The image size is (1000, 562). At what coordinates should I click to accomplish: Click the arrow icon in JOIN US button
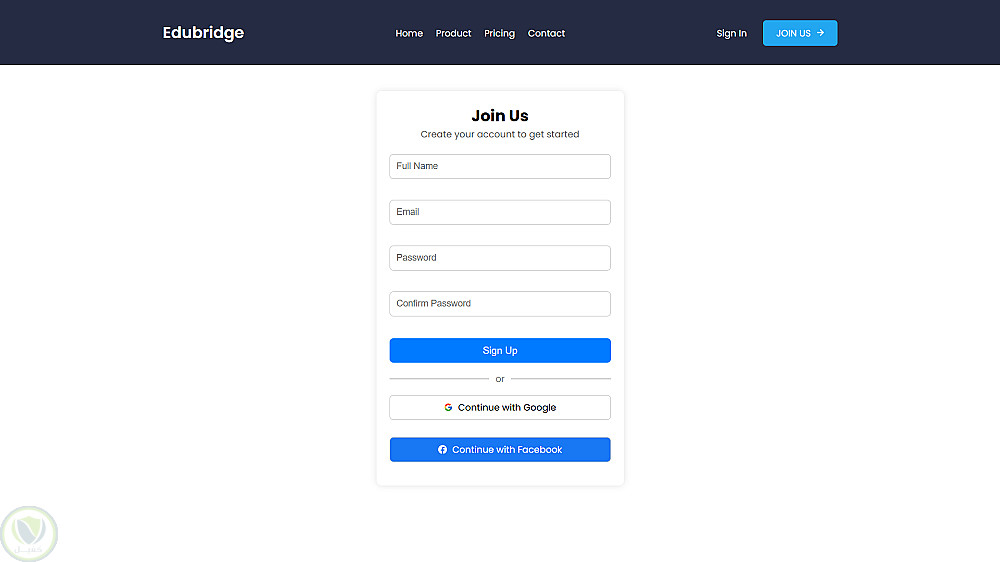(821, 33)
